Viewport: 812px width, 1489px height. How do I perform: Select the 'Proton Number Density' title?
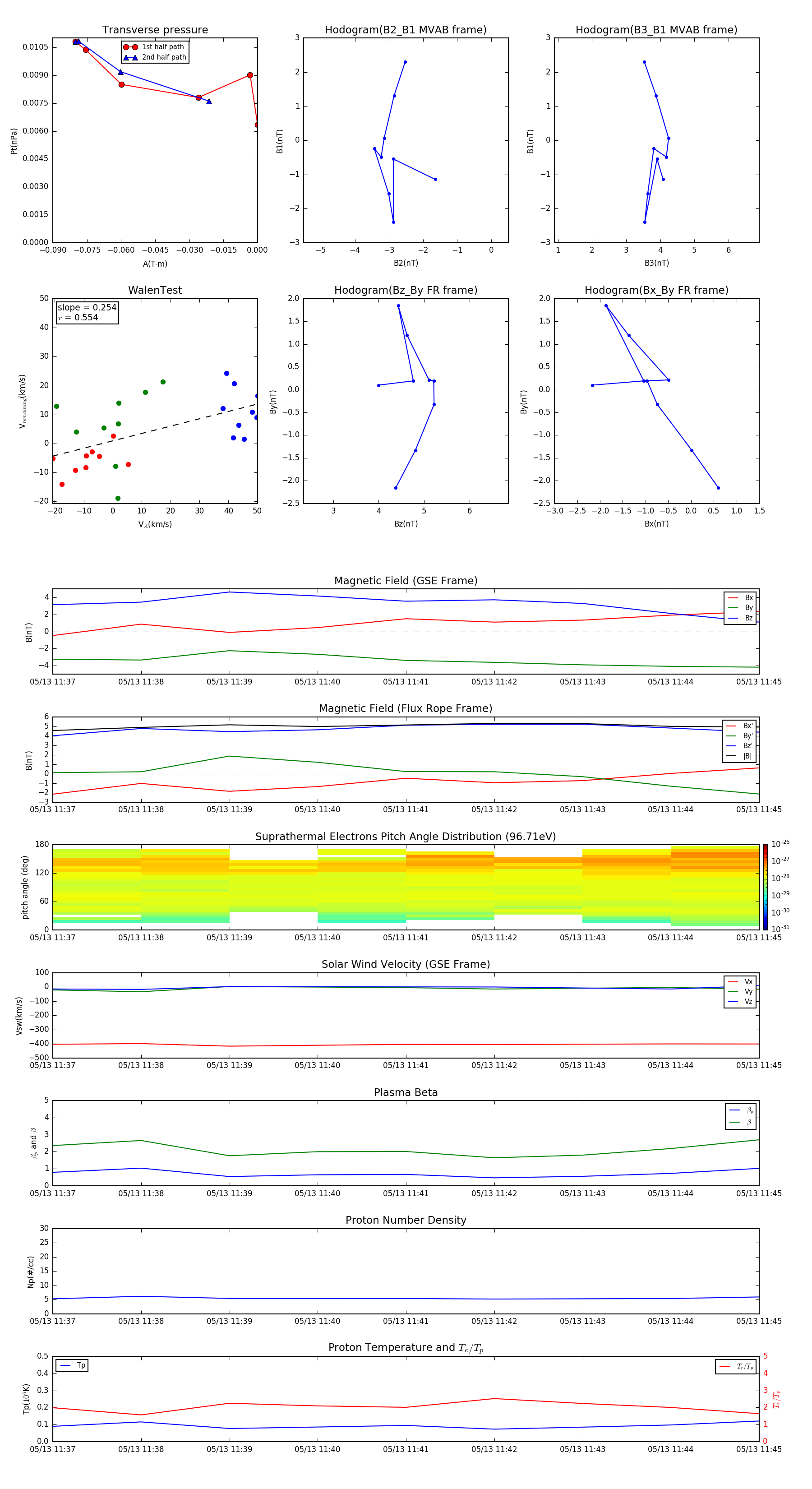[x=406, y=1220]
